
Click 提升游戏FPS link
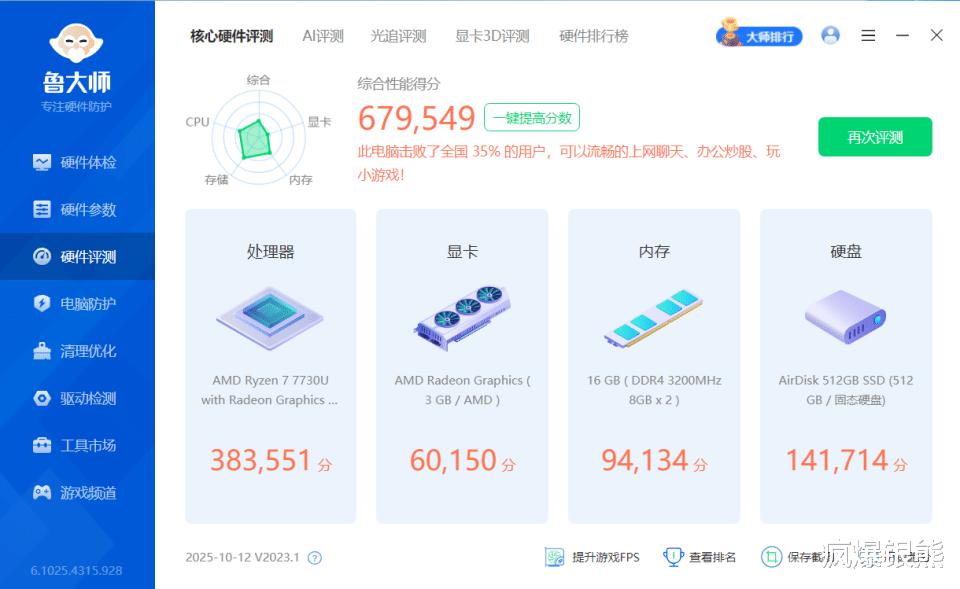606,557
